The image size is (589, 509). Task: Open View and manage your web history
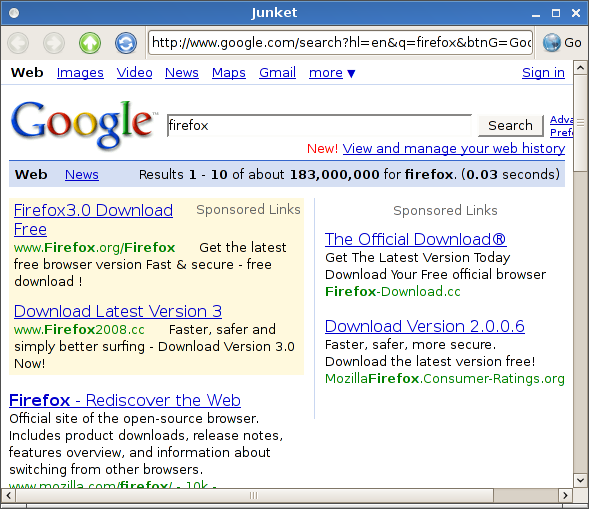(454, 149)
